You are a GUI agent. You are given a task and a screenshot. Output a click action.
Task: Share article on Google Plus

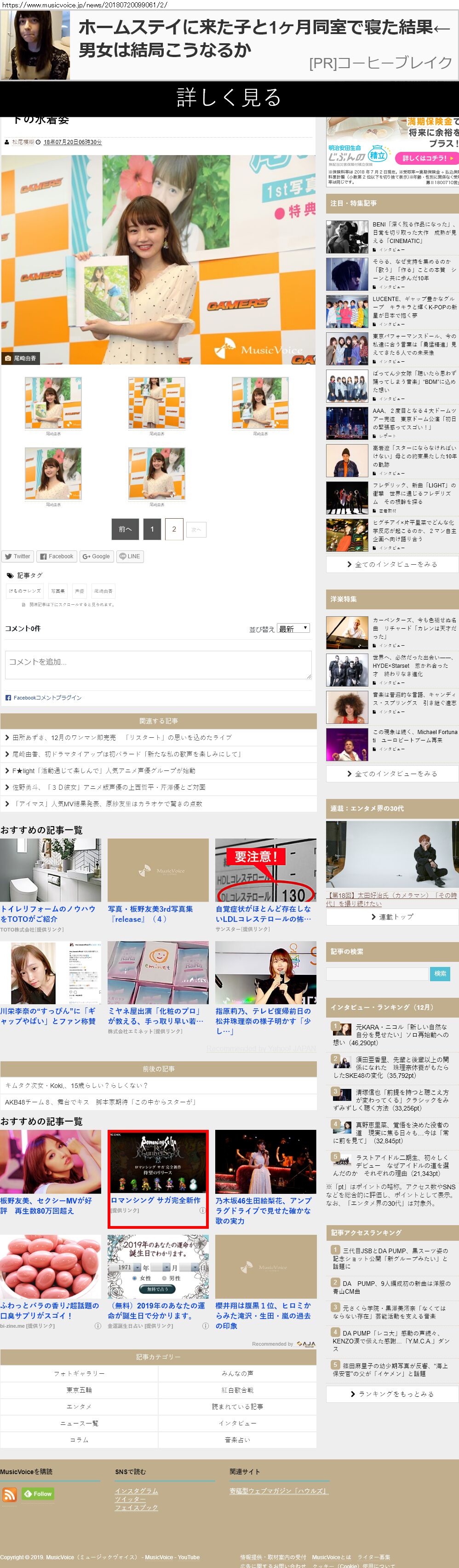96,556
